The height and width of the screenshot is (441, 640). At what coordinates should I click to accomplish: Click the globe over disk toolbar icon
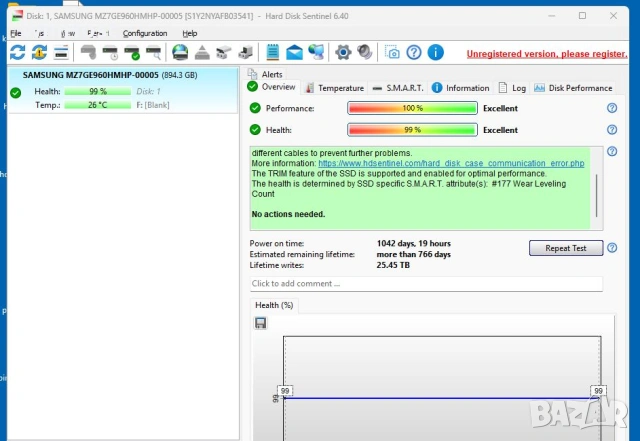[180, 52]
